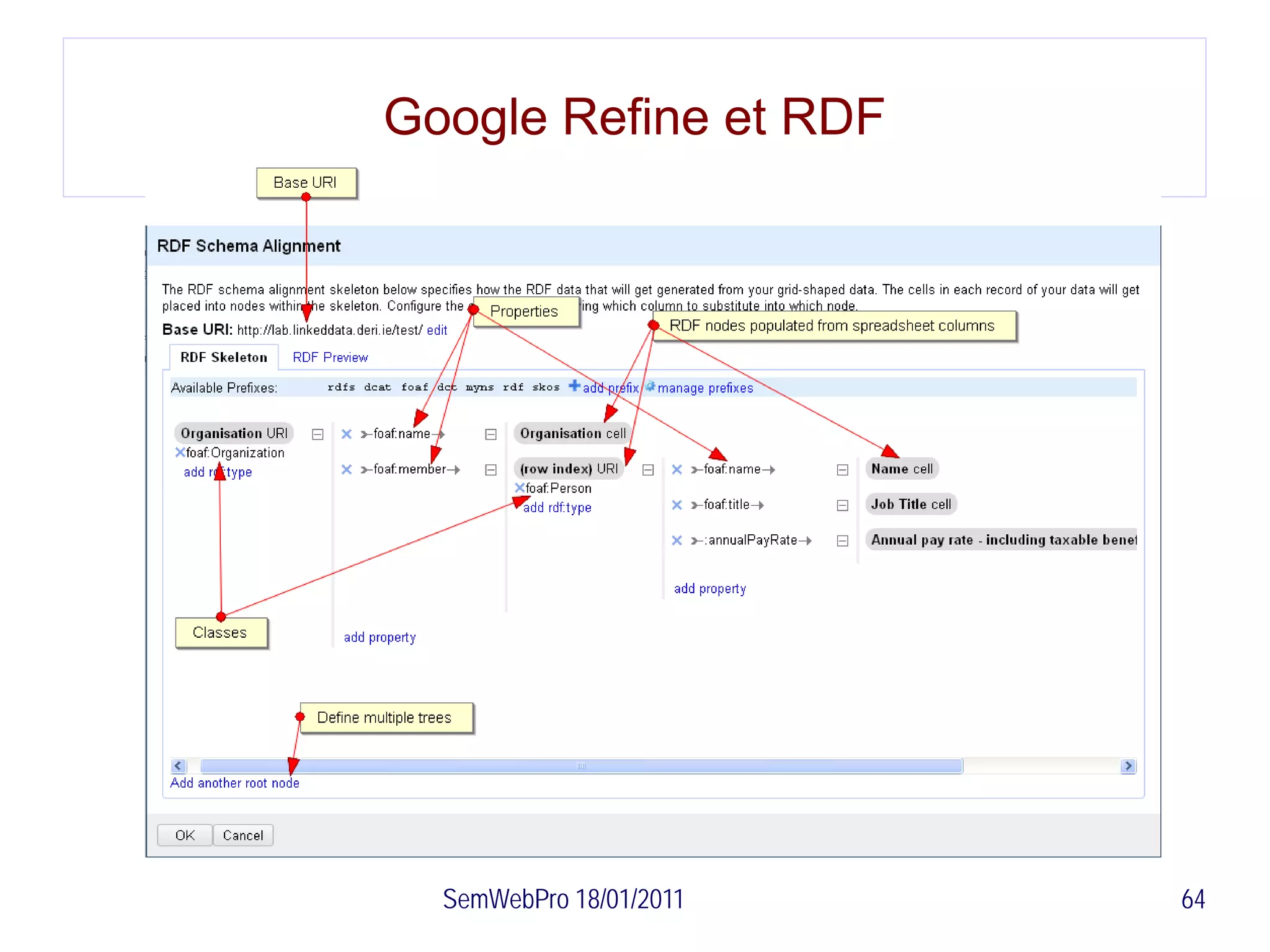Click the rdfs prefix

click(341, 387)
